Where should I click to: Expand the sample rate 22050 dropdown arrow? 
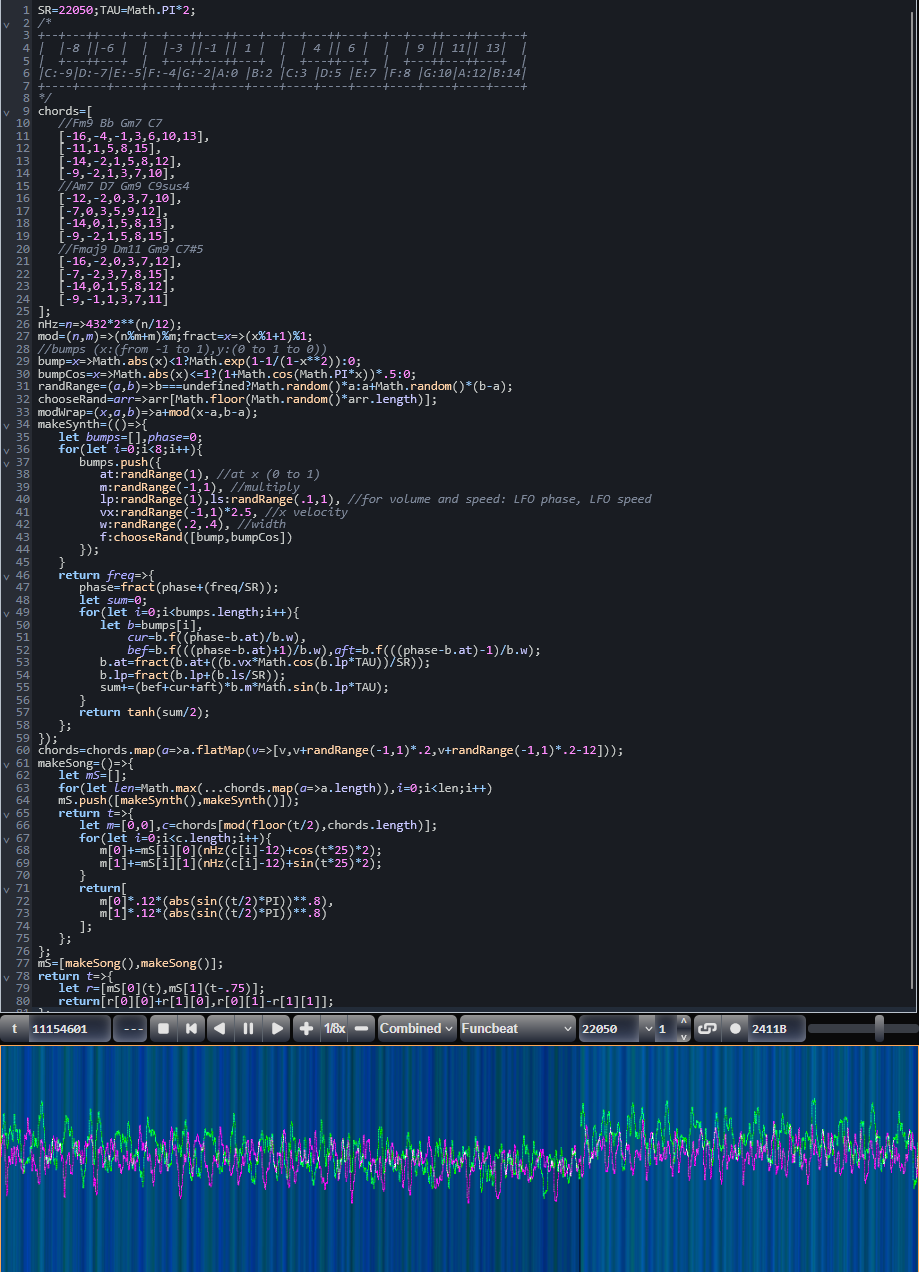coord(648,1028)
